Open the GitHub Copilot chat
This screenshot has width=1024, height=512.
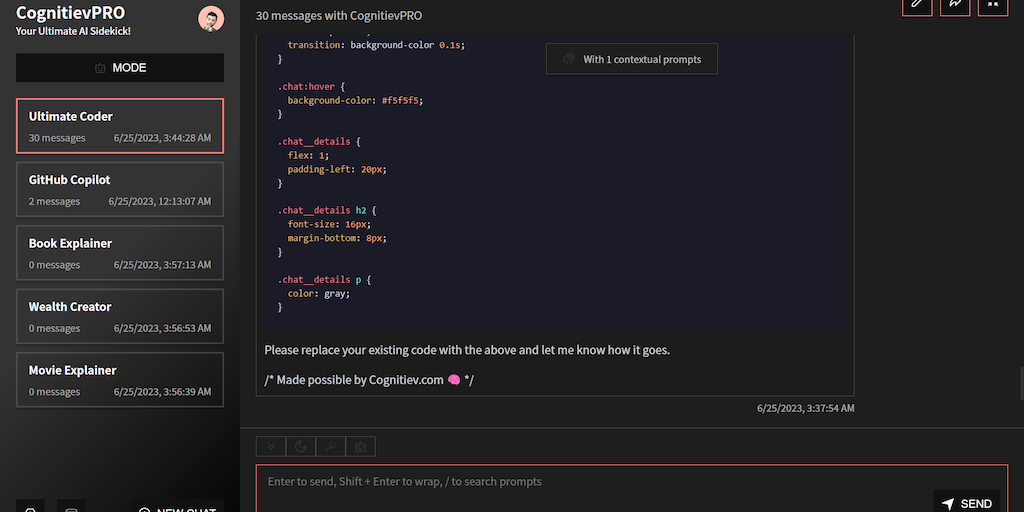point(120,189)
